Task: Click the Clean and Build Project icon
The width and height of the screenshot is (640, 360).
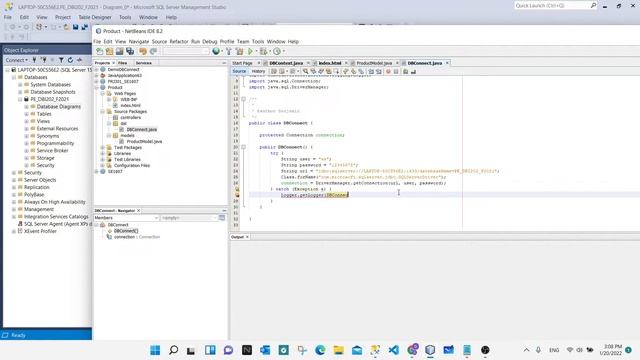Action: click(239, 51)
